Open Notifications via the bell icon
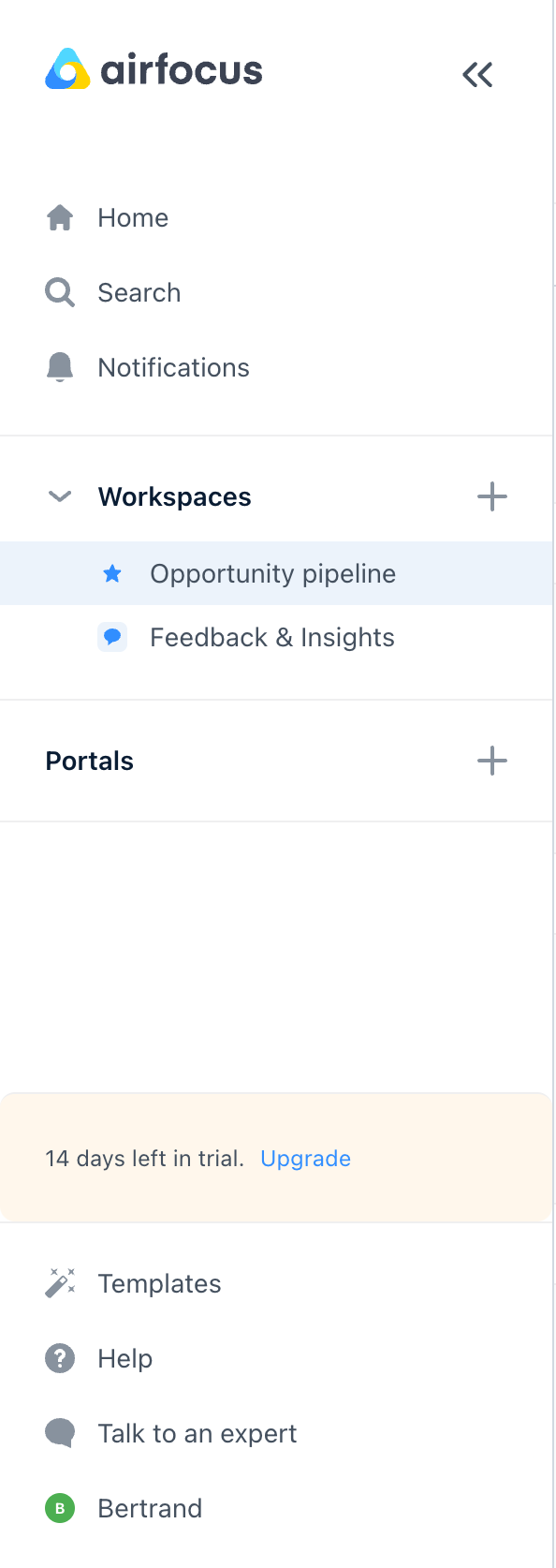Screen dimensions: 556x1568 click(59, 366)
